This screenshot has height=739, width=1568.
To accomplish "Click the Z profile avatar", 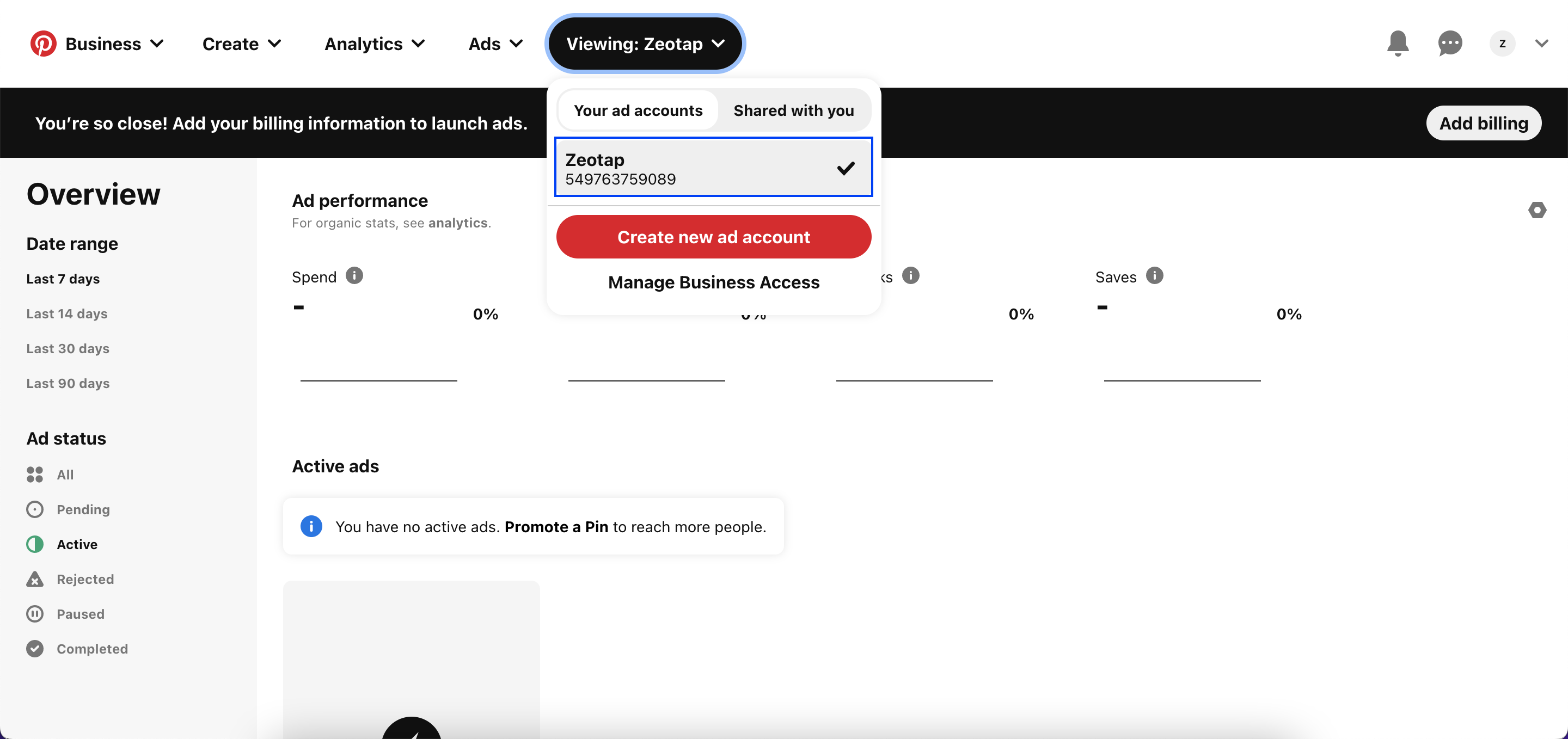I will (1502, 44).
